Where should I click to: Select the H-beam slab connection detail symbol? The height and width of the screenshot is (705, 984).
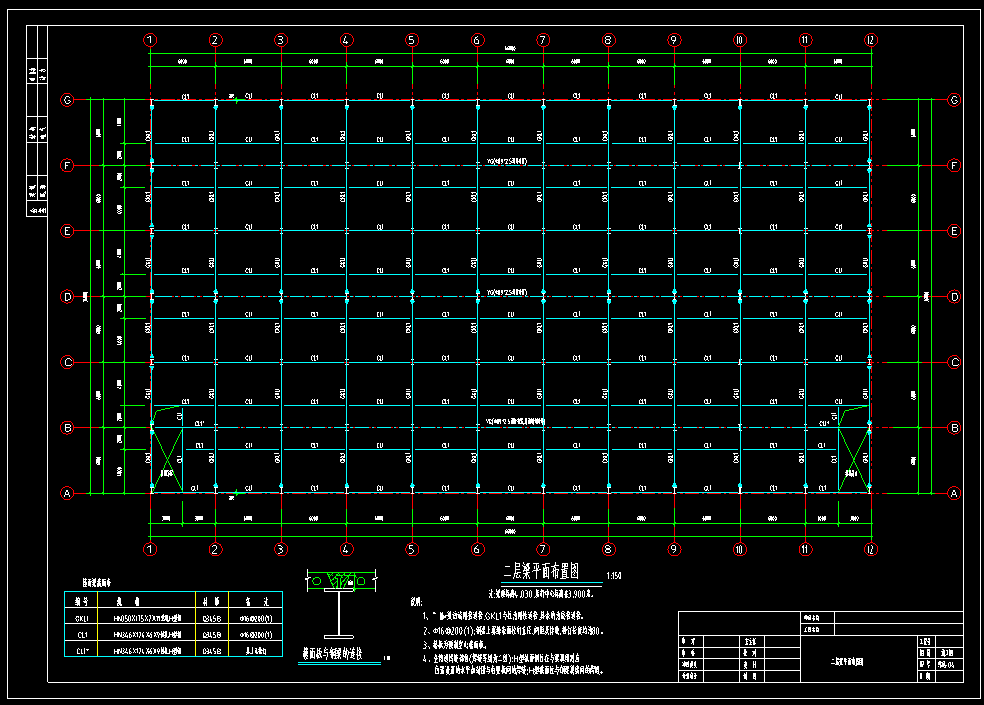(342, 605)
